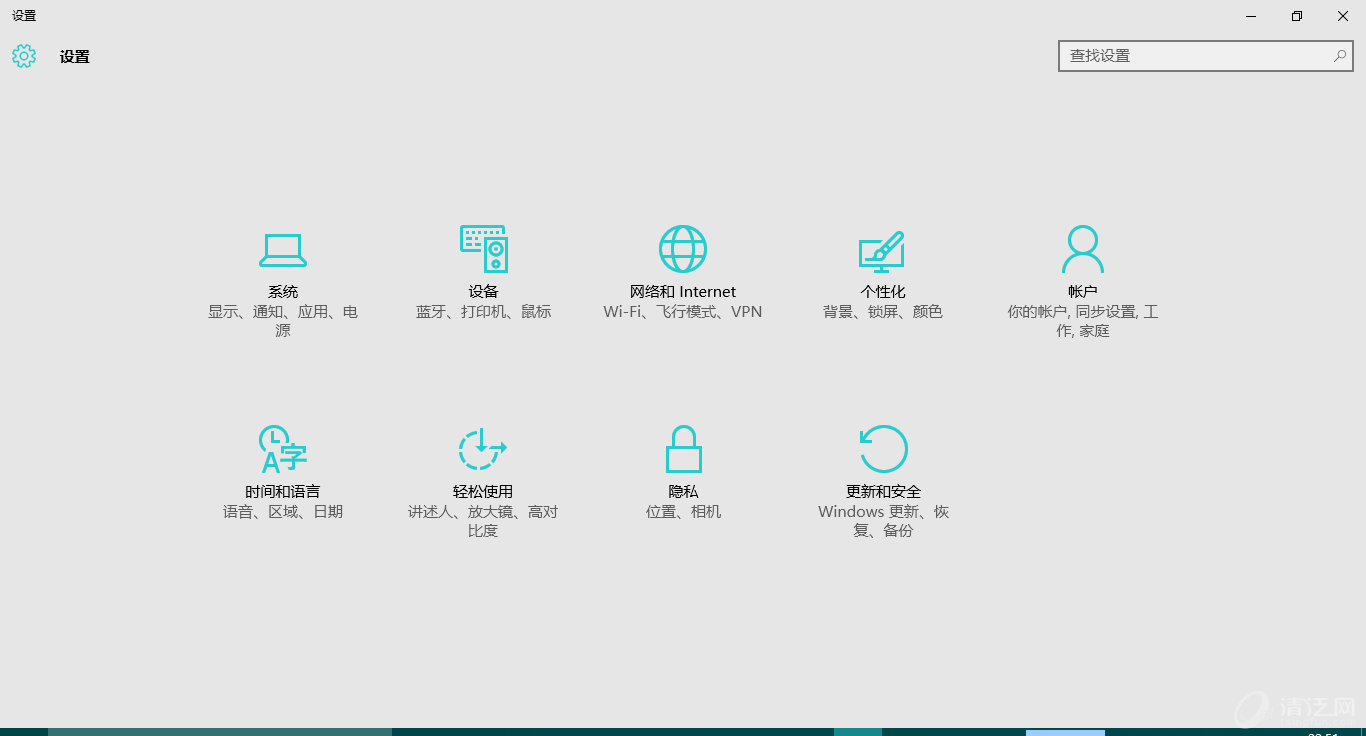
Task: Open the 网络和 Internet globe icon
Action: pyautogui.click(x=683, y=249)
